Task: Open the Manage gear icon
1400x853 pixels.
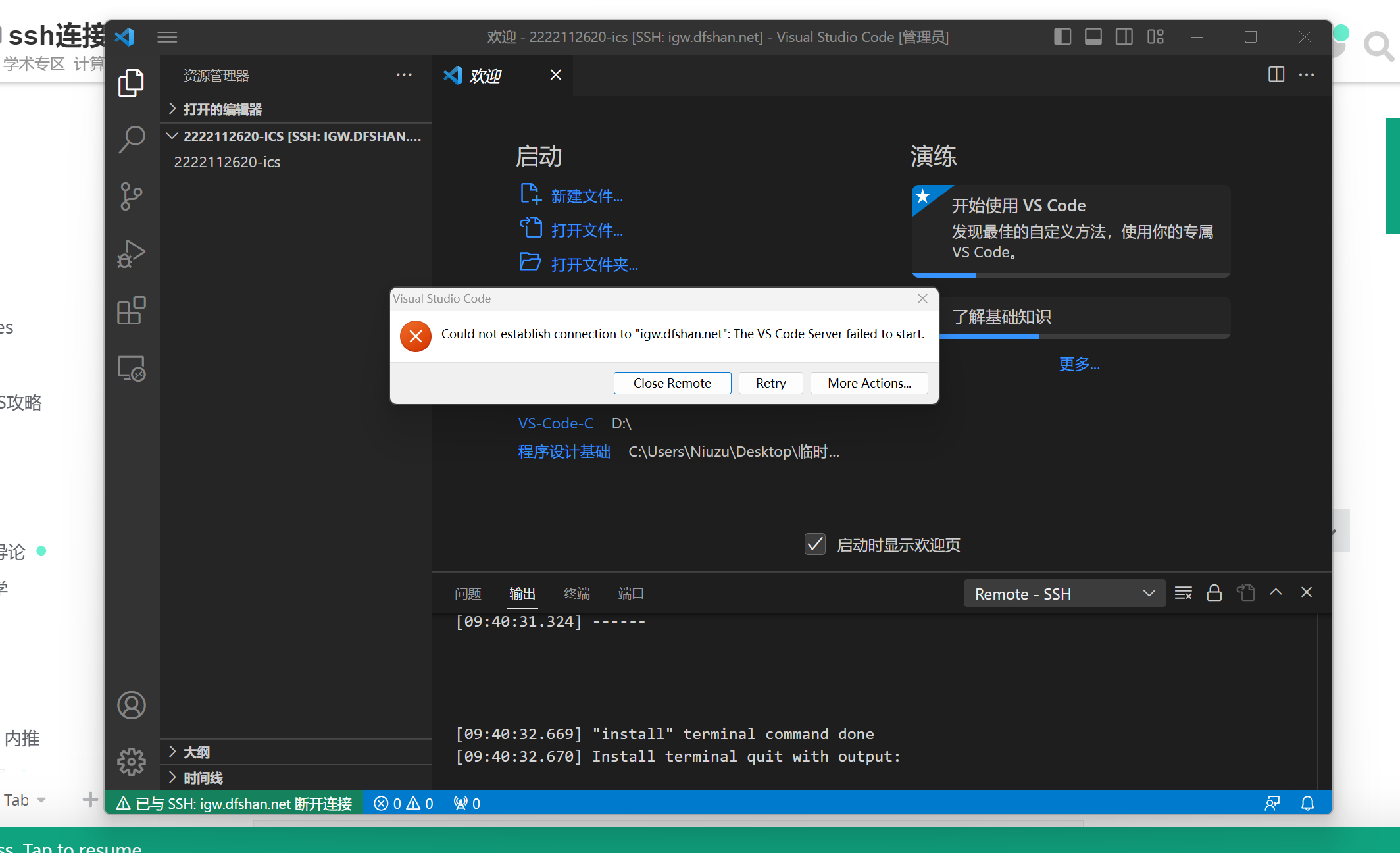Action: [x=132, y=762]
